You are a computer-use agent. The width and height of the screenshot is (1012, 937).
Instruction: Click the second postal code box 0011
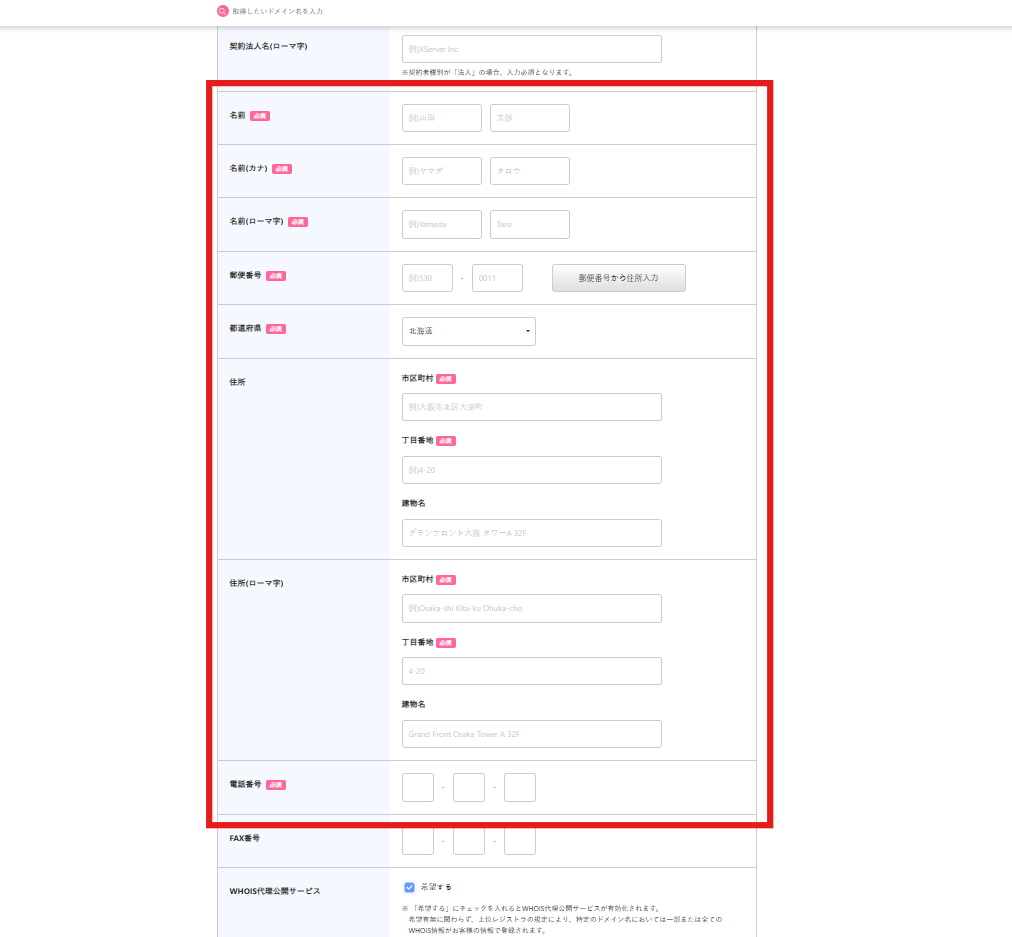click(x=497, y=278)
